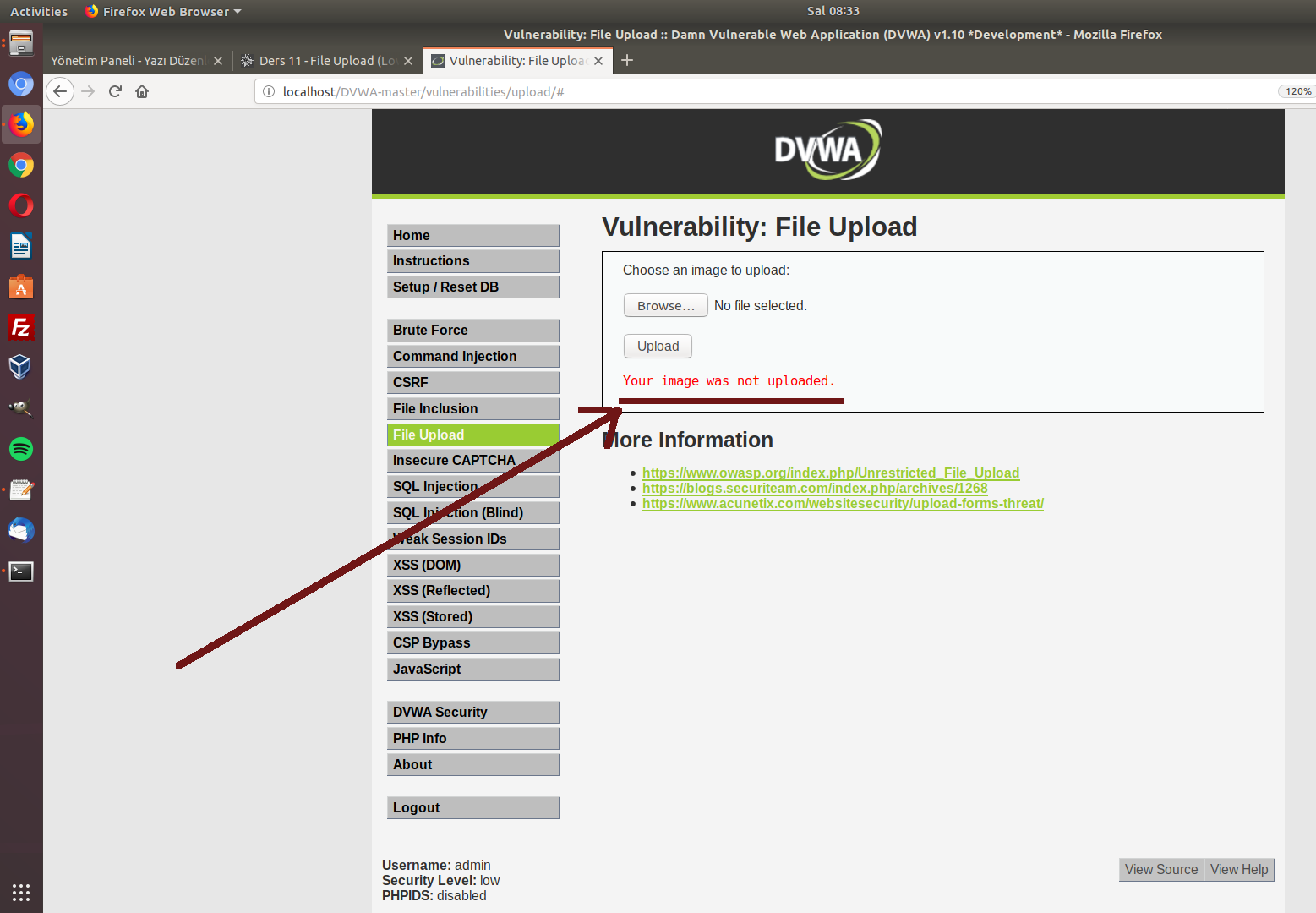The width and height of the screenshot is (1316, 913).
Task: Open Command Injection page
Action: [473, 356]
